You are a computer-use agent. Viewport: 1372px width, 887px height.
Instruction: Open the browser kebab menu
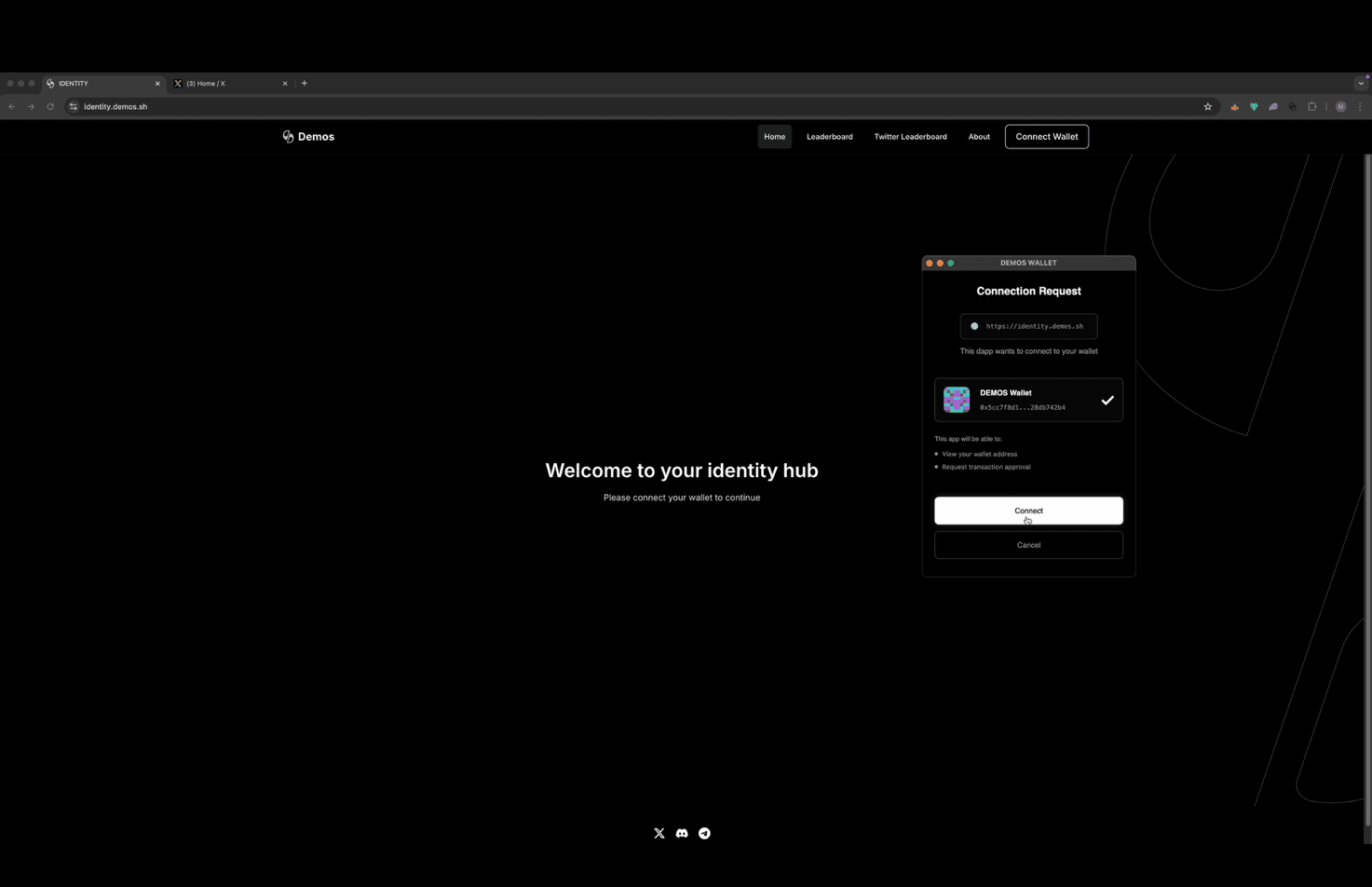[x=1361, y=106]
